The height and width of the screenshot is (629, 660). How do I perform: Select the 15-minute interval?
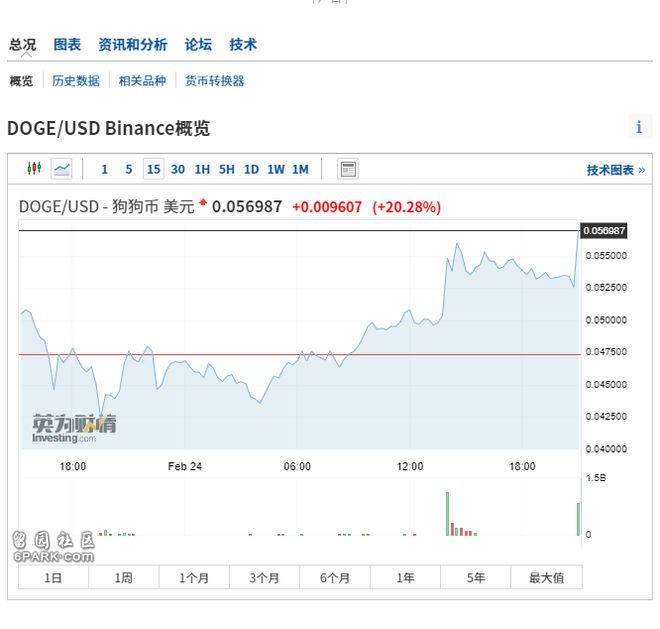[x=153, y=169]
